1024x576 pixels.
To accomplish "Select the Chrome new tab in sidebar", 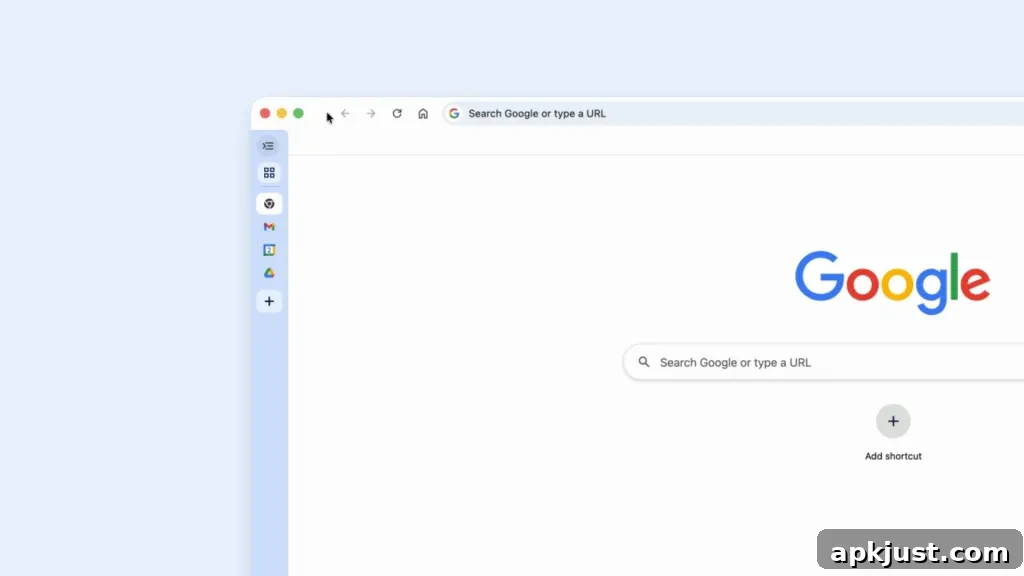I will click(269, 204).
